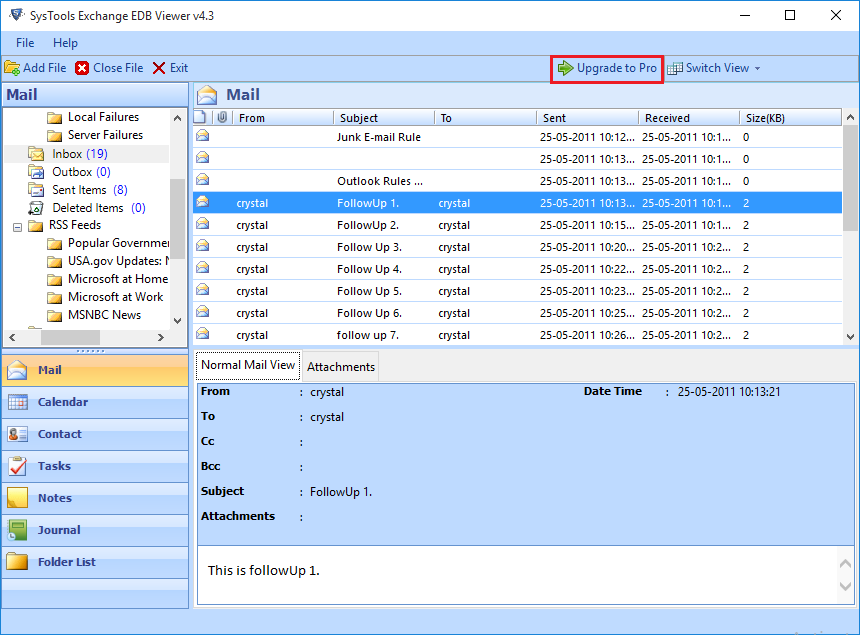860x635 pixels.
Task: Click folder tree scroll up arrow
Action: pos(177,118)
